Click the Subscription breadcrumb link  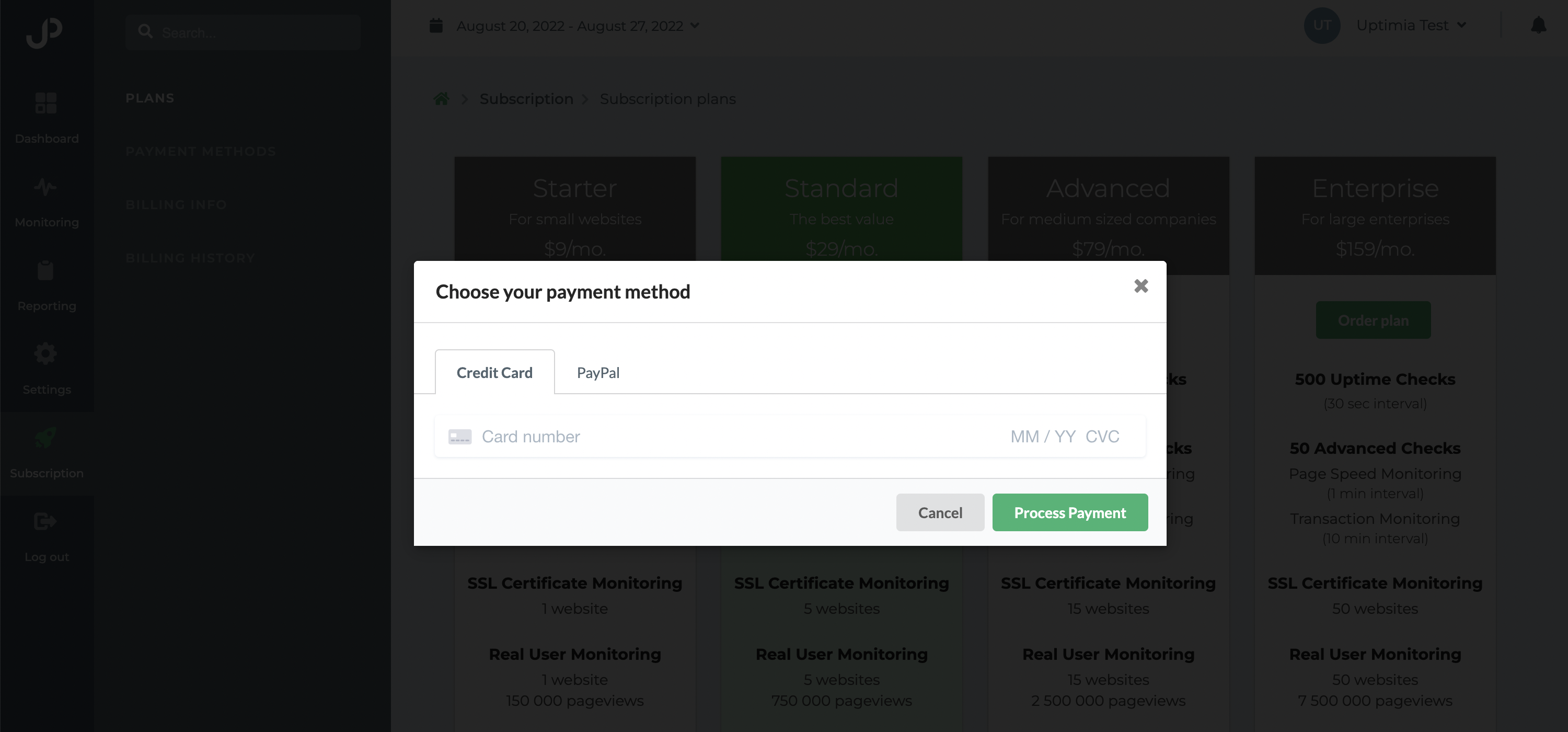tap(526, 99)
